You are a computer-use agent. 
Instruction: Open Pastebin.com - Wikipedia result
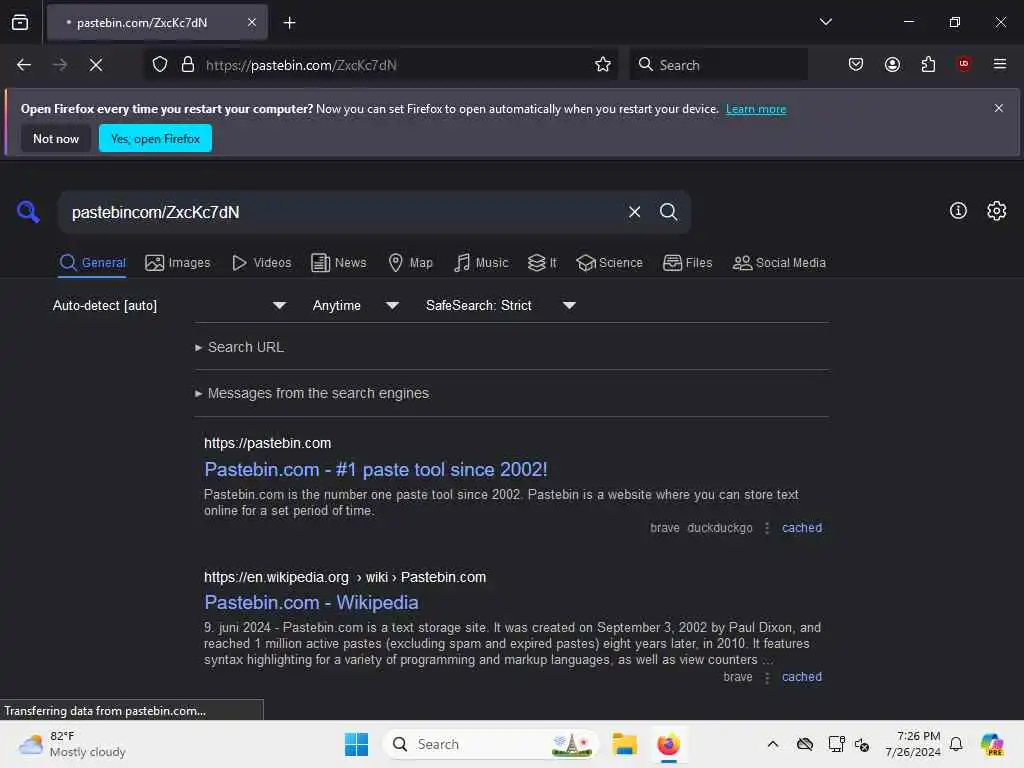[x=312, y=603]
